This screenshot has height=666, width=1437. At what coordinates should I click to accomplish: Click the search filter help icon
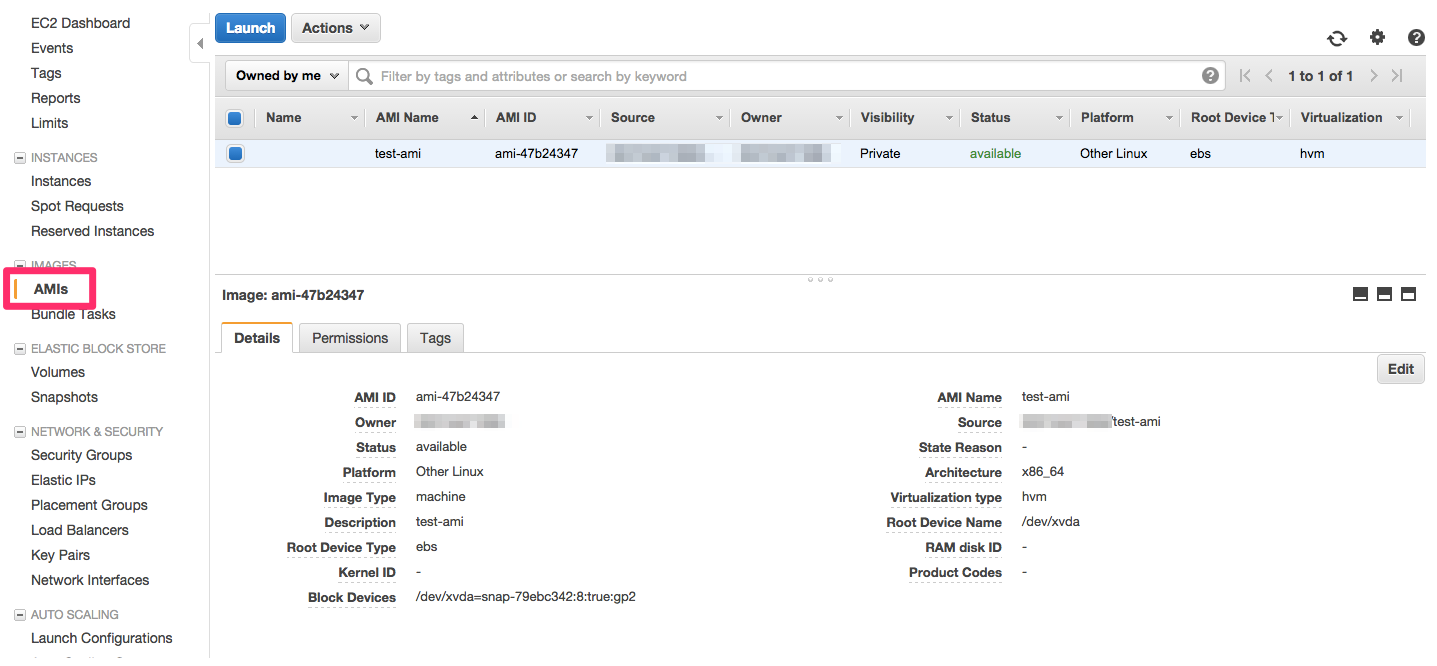(x=1210, y=76)
